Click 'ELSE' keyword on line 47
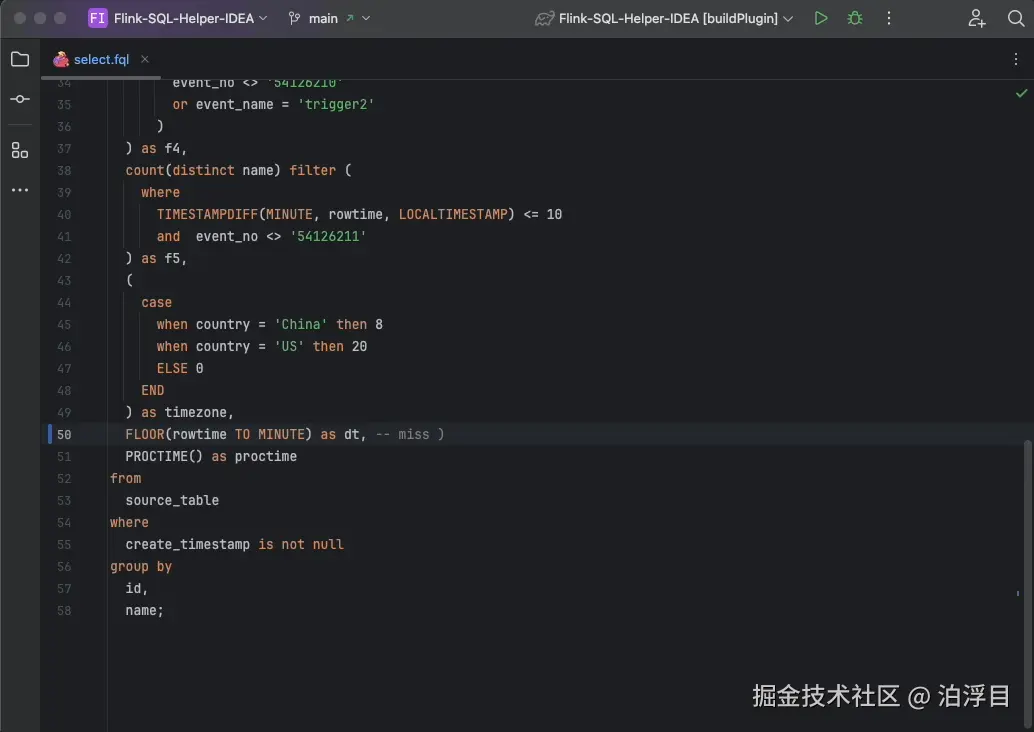 (x=172, y=369)
